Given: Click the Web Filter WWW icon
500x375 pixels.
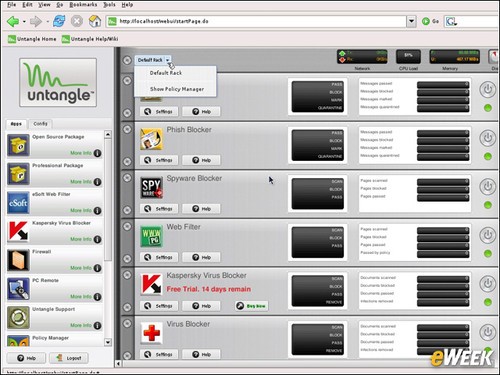Looking at the screenshot, I should [152, 236].
